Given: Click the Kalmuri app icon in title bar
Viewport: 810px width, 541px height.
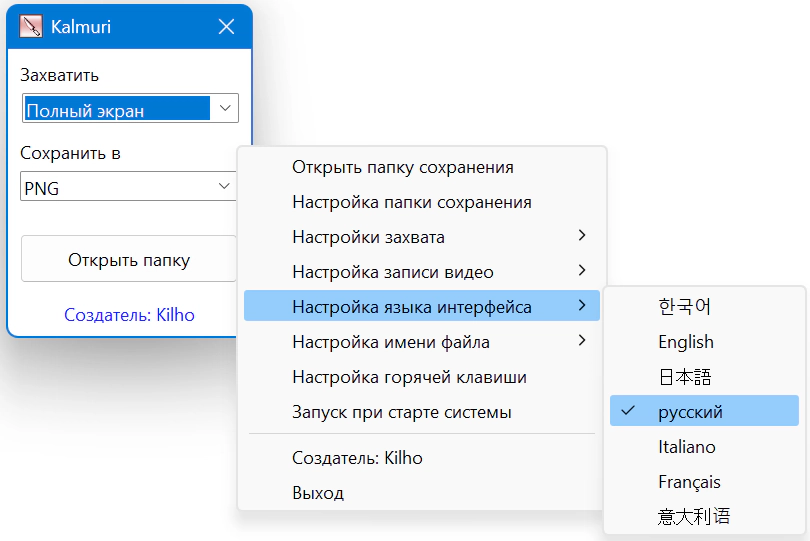Looking at the screenshot, I should click(x=32, y=27).
